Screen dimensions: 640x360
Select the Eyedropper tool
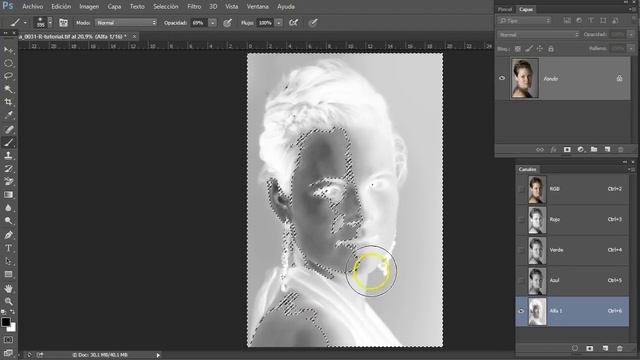(8, 115)
